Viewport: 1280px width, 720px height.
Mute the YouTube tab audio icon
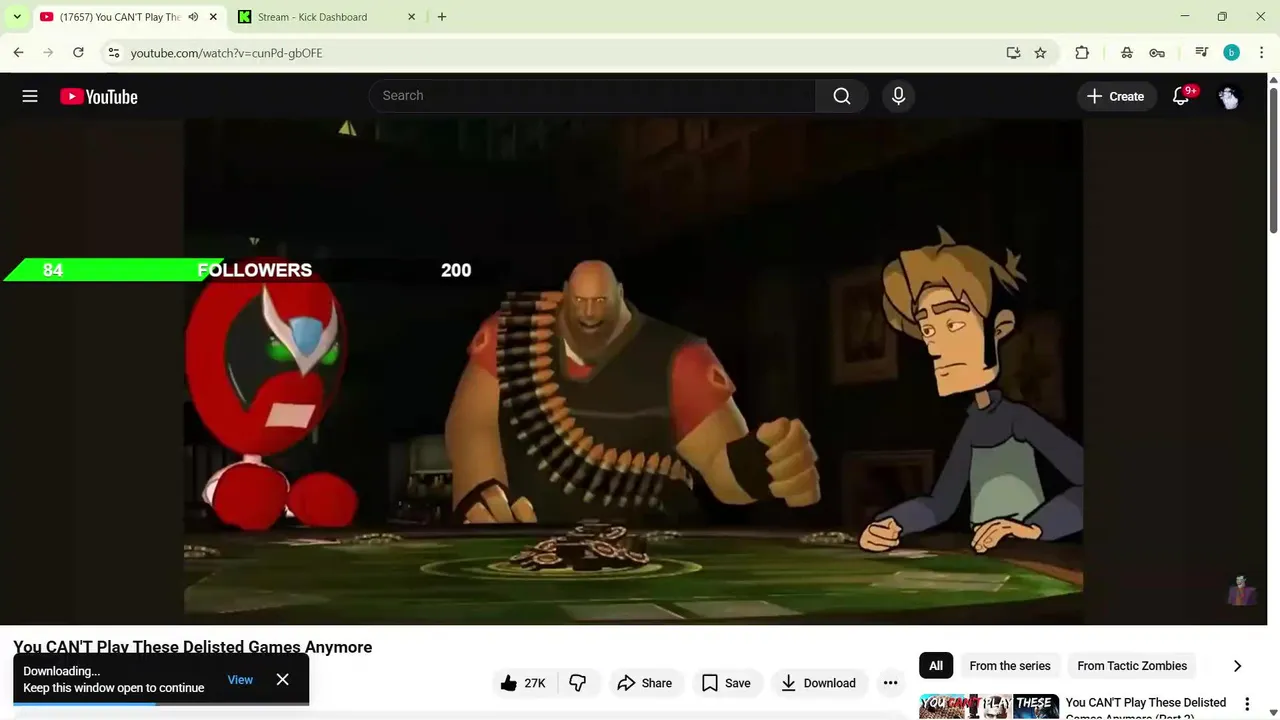click(x=193, y=17)
